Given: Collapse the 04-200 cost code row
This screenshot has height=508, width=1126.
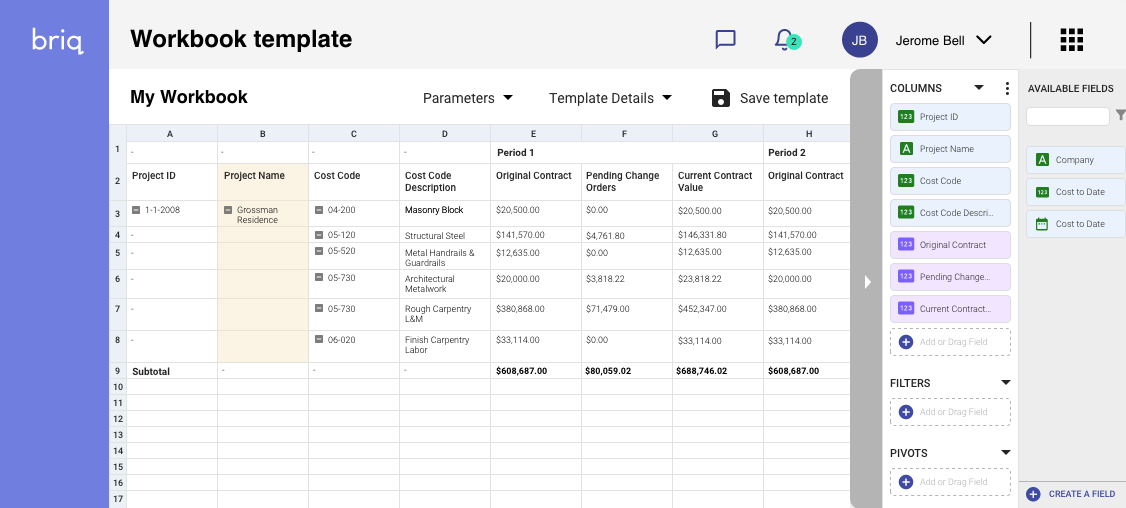Looking at the screenshot, I should point(319,211).
